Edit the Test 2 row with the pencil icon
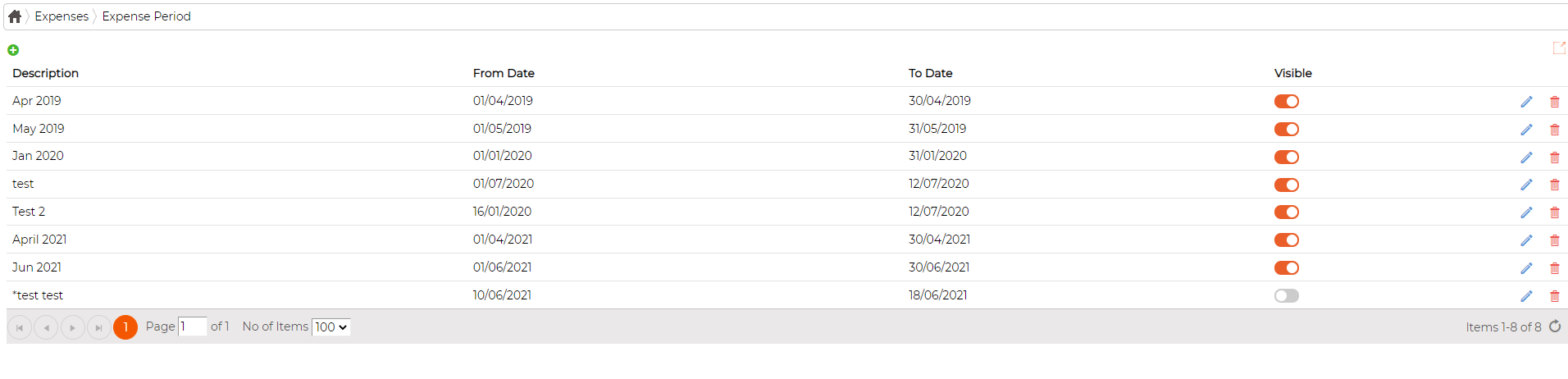Screen dimensions: 1568x379 [1526, 212]
